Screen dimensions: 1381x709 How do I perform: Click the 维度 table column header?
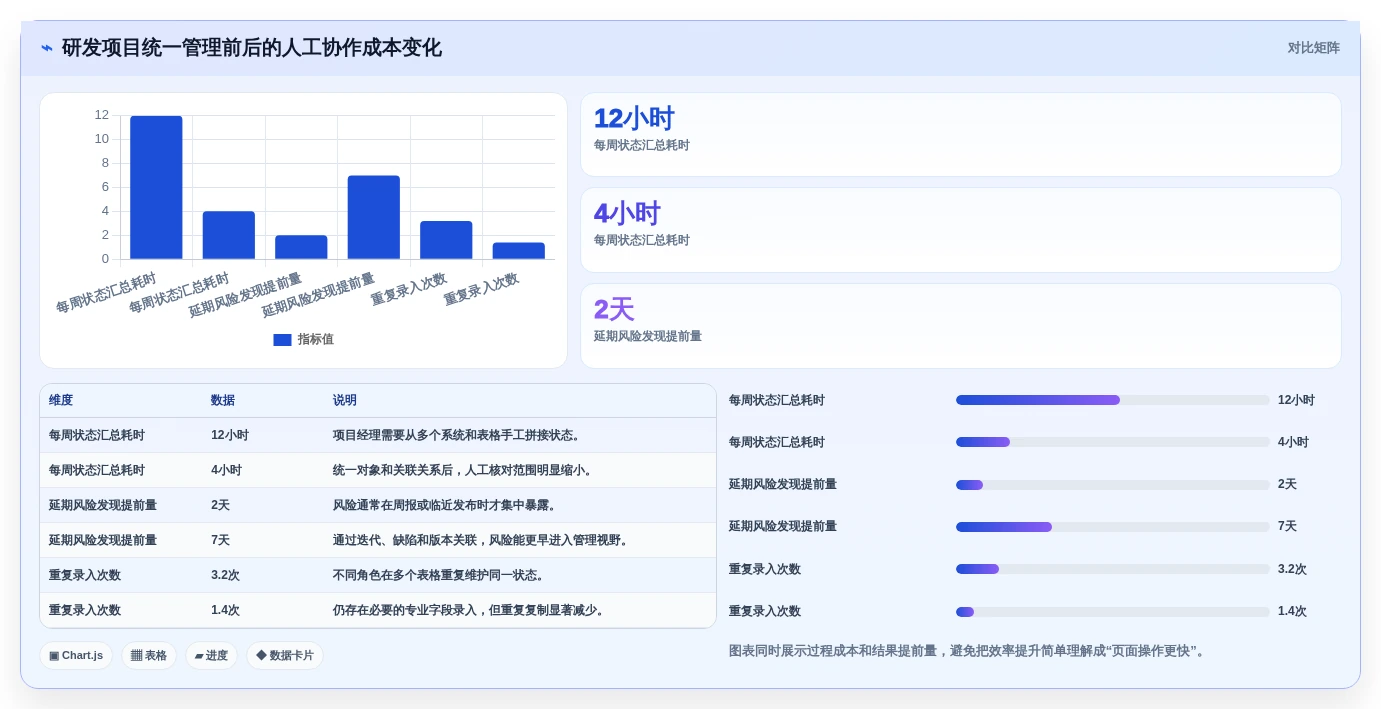pos(61,400)
